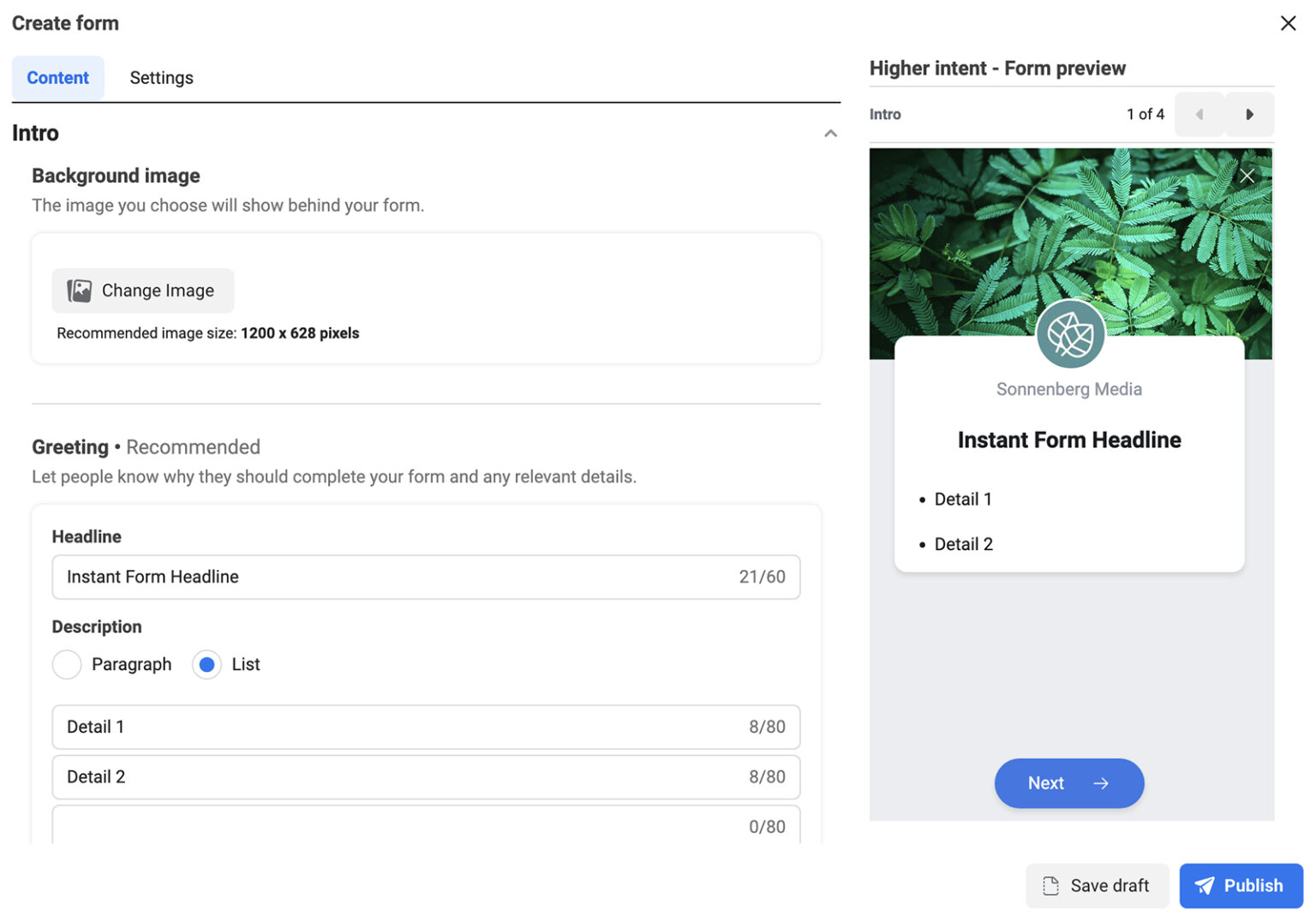Viewport: 1316px width, 916px height.
Task: Switch to the Settings tab
Action: [161, 77]
